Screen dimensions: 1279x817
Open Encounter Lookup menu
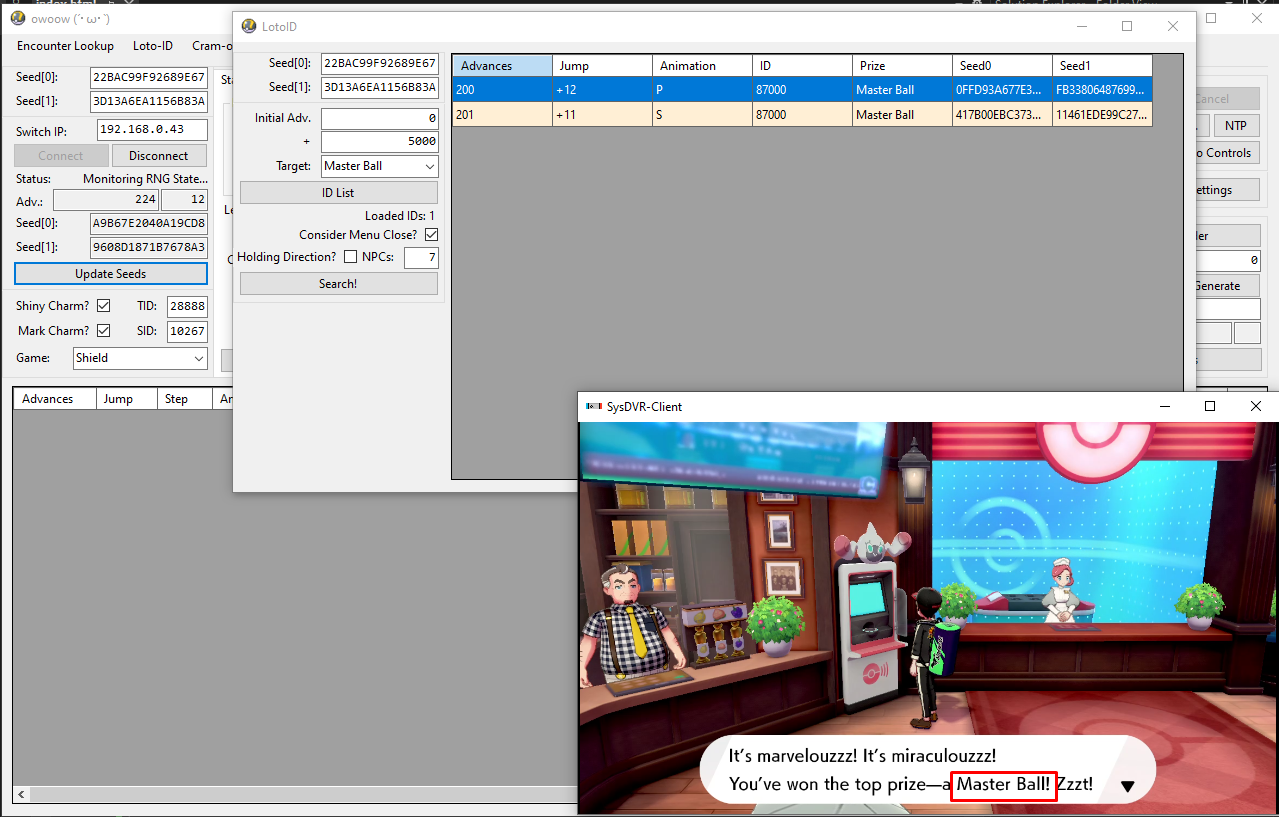click(66, 46)
